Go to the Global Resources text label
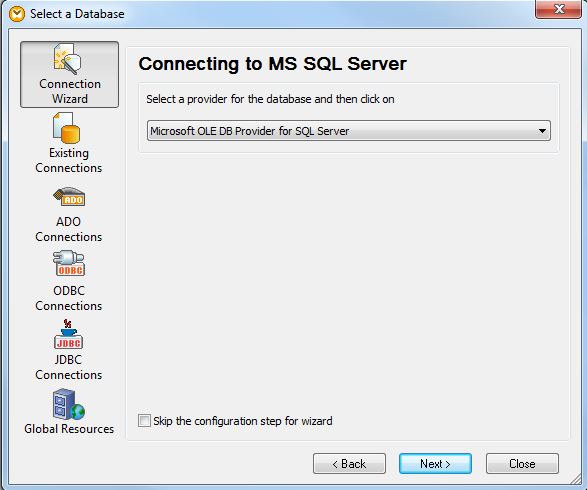This screenshot has width=587, height=490. pos(69,429)
